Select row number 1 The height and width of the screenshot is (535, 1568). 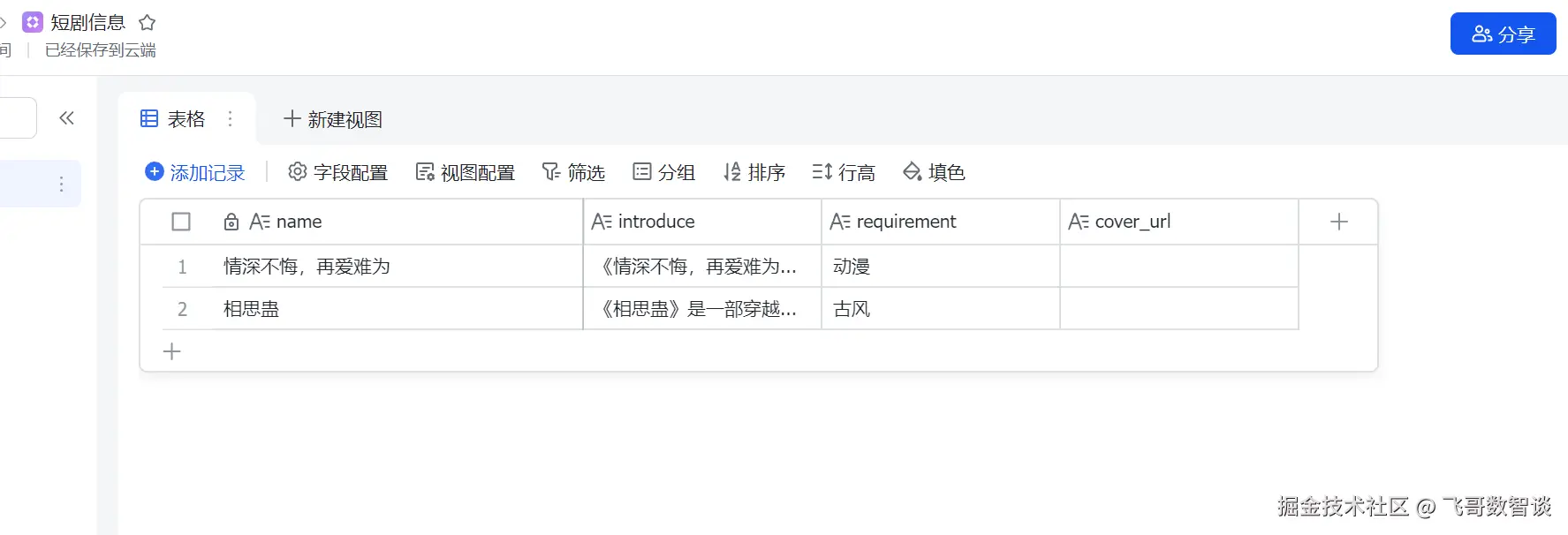(x=182, y=267)
